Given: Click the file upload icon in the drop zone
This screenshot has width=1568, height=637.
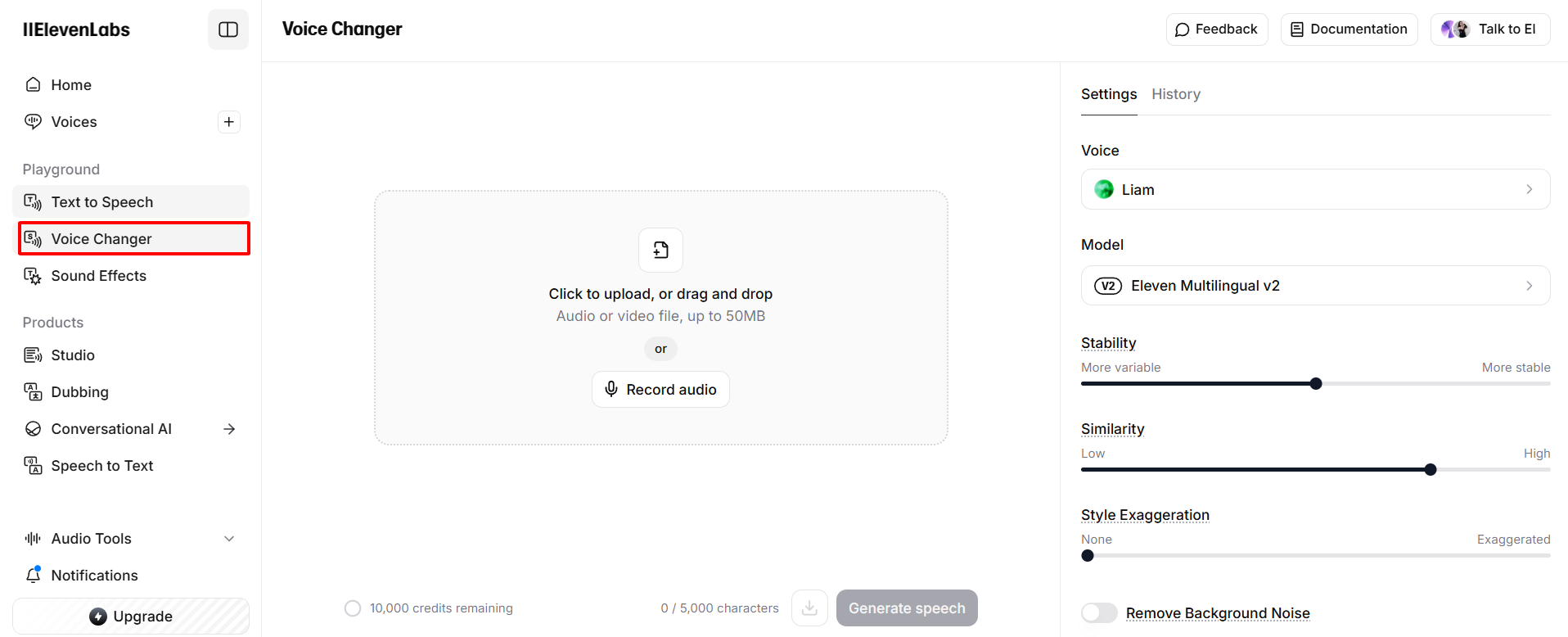Looking at the screenshot, I should point(660,250).
